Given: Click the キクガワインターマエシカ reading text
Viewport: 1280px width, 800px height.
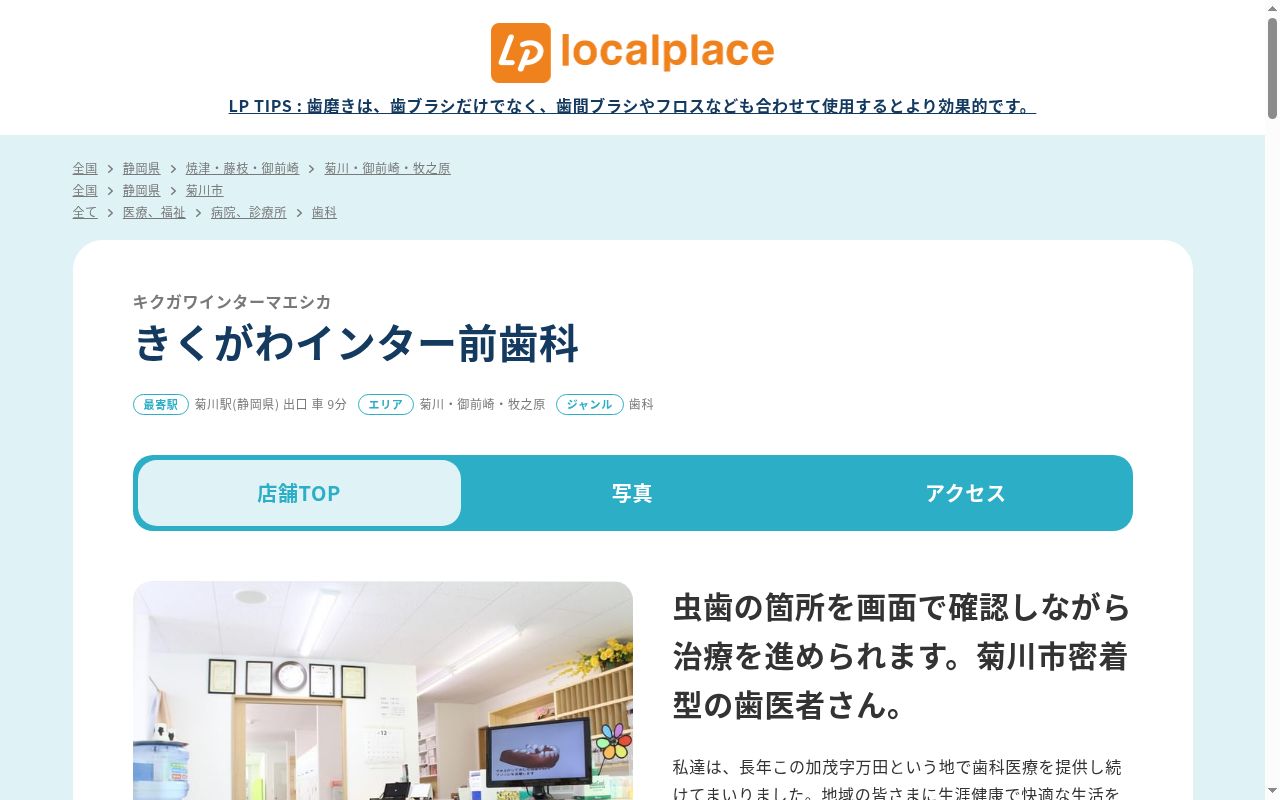Looking at the screenshot, I should coord(232,302).
